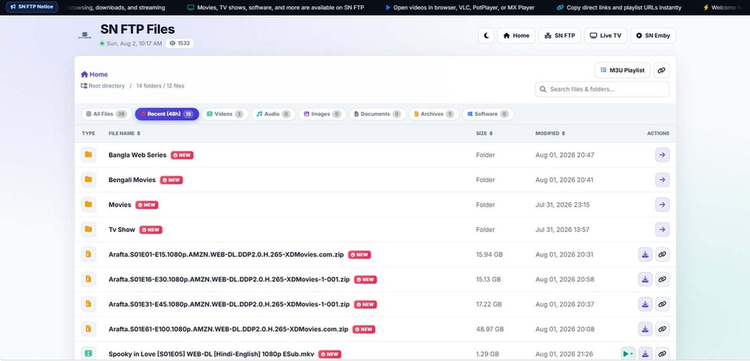Copy link for Arafta S01E01-E15 zip
Image resolution: width=750 pixels, height=361 pixels.
[662, 254]
